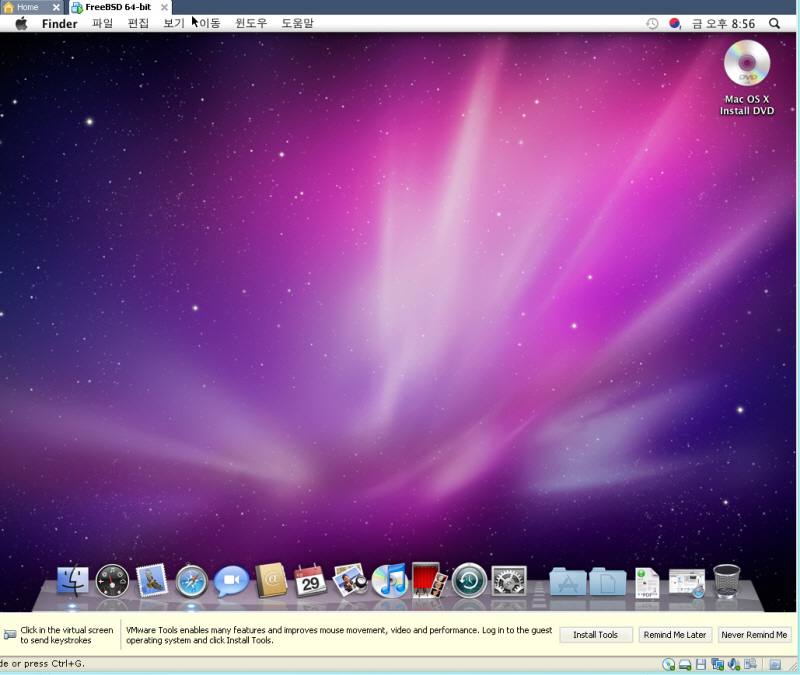
Task: Click the VMware message log icon
Action: tap(775, 664)
